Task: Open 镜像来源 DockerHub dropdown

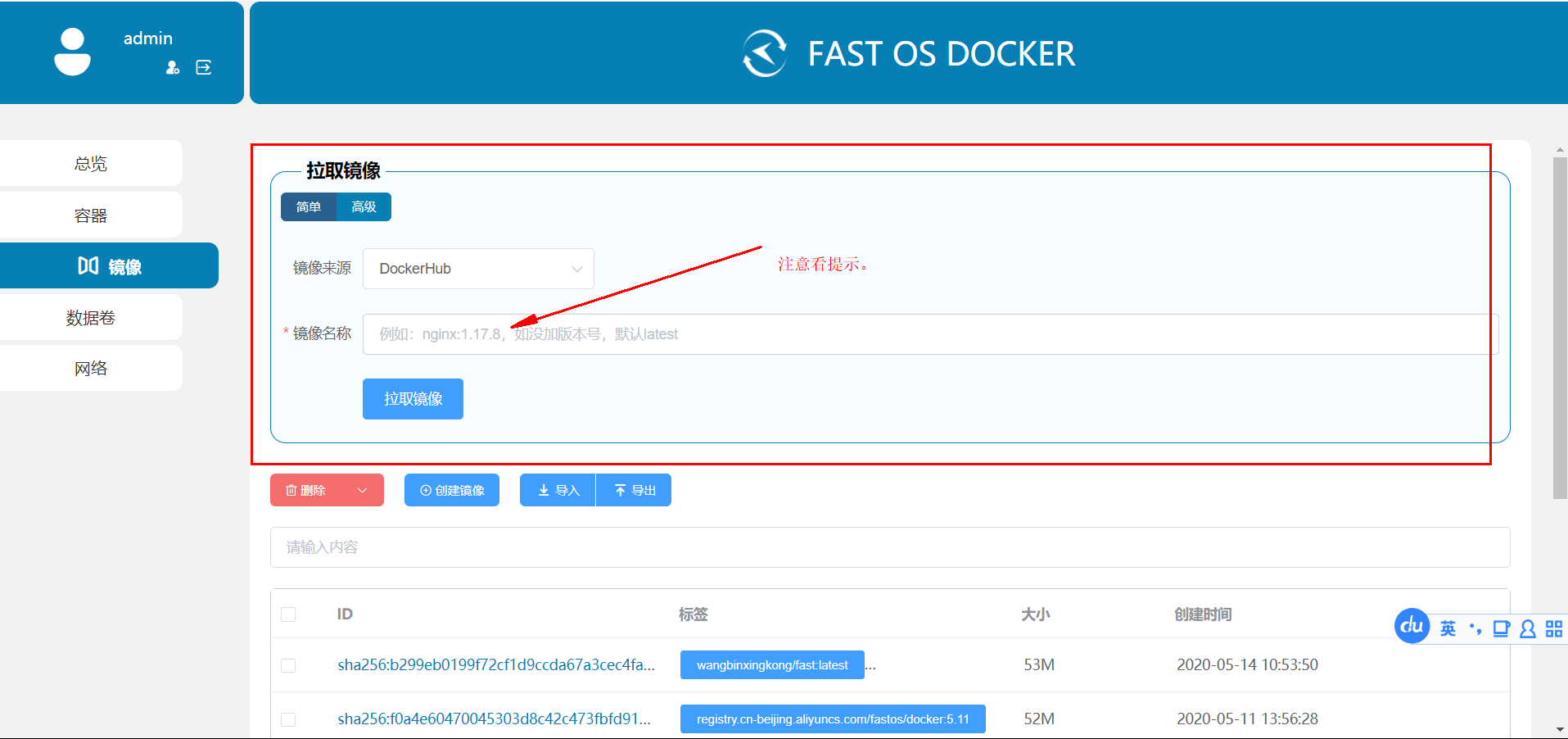Action: coord(478,269)
